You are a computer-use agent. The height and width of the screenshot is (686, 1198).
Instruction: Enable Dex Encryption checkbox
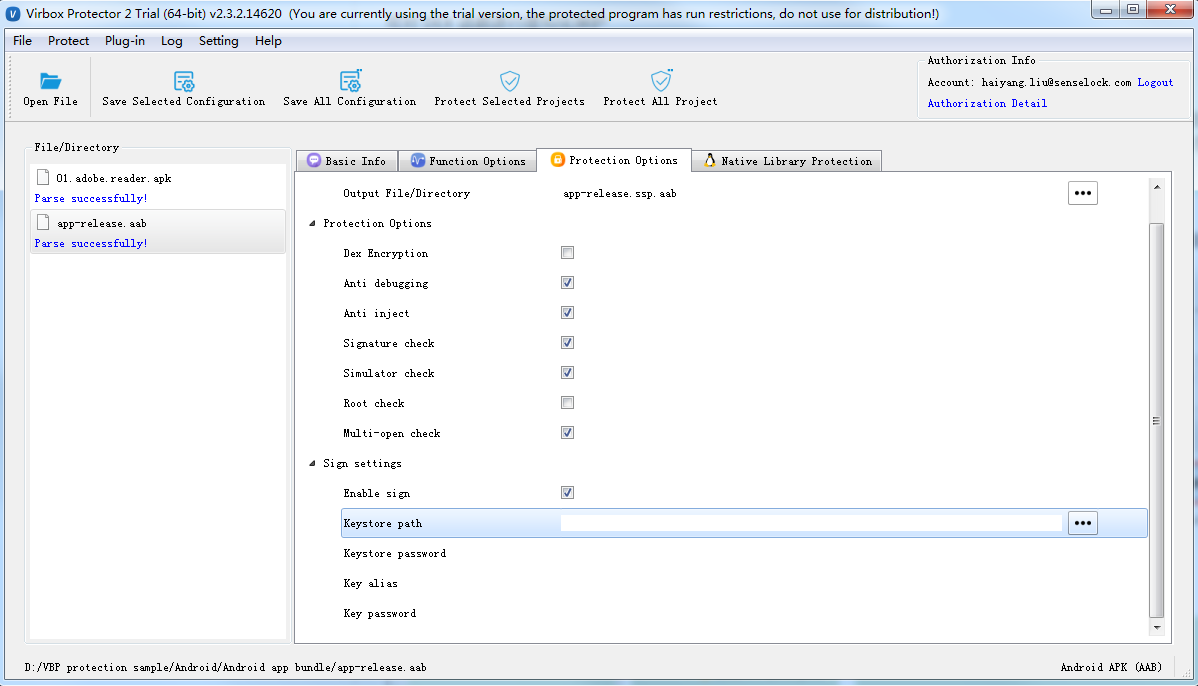pyautogui.click(x=567, y=253)
